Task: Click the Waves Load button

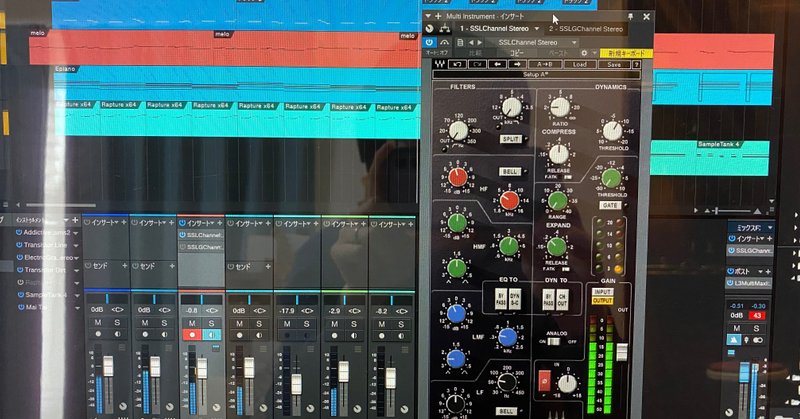Action: point(580,64)
